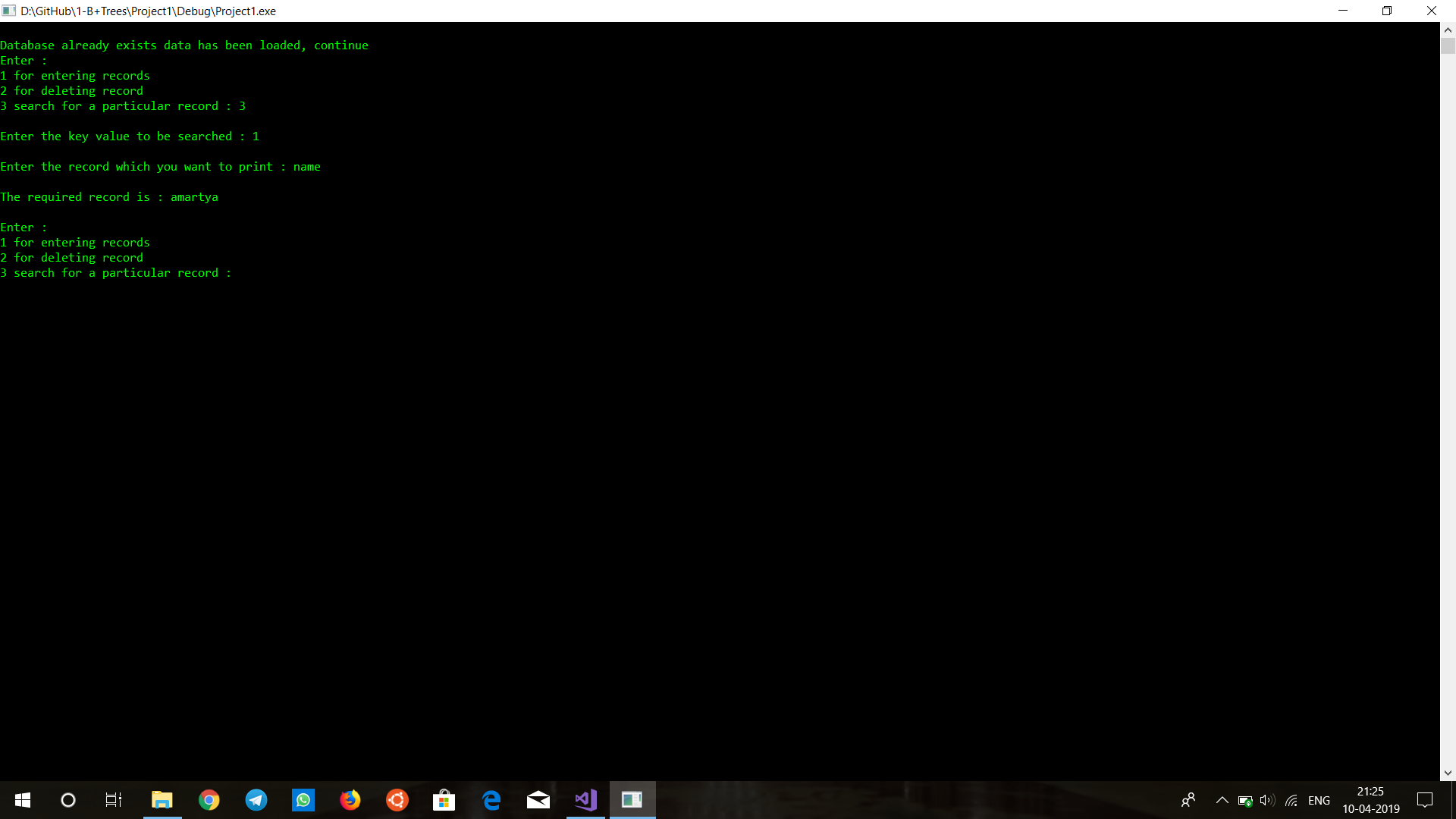Launch File Explorer from the taskbar

point(162,800)
